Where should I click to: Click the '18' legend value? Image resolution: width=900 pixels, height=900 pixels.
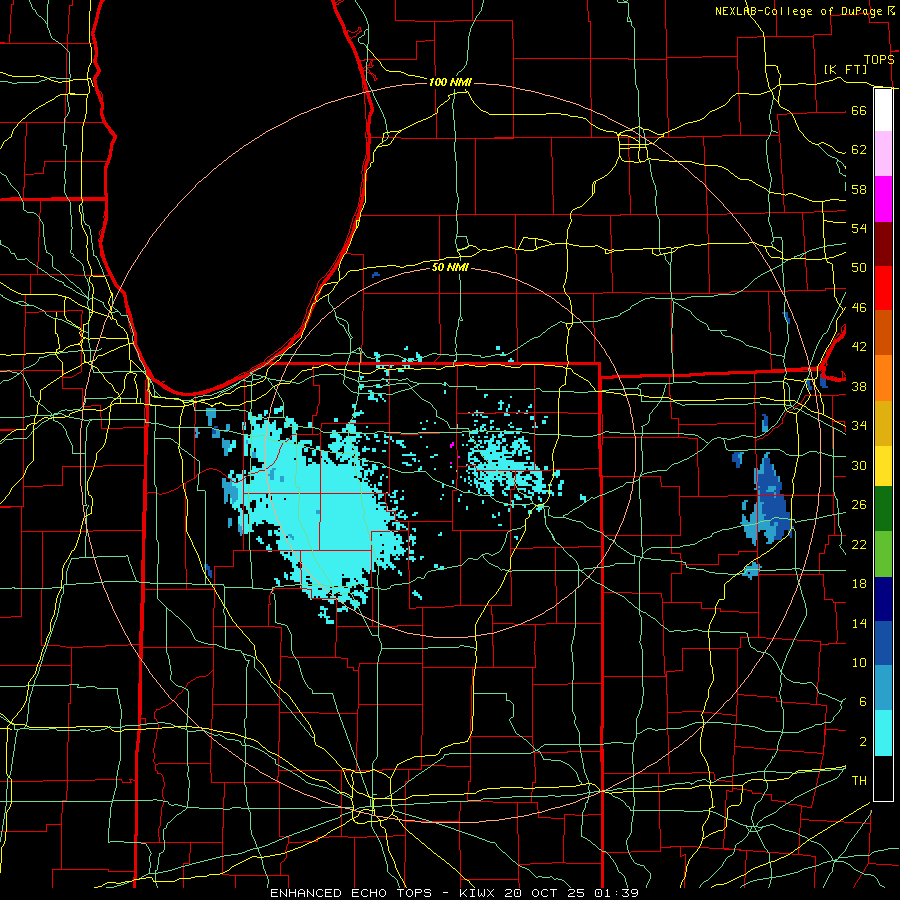859,584
